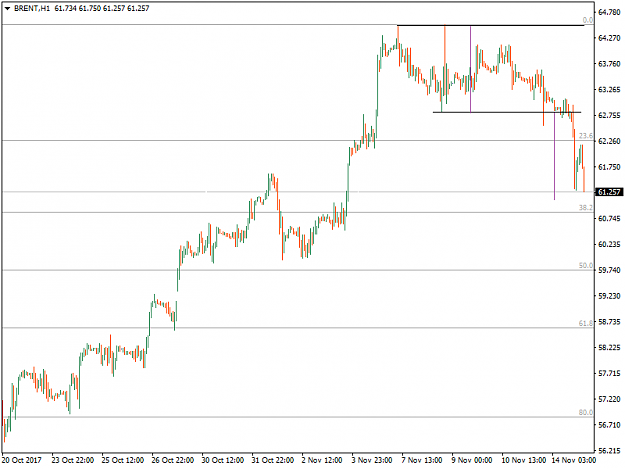Select the OHLC values 61.734 61.750 61.257 61.257
Image resolution: width=625 pixels, height=469 pixels.
click(x=102, y=8)
